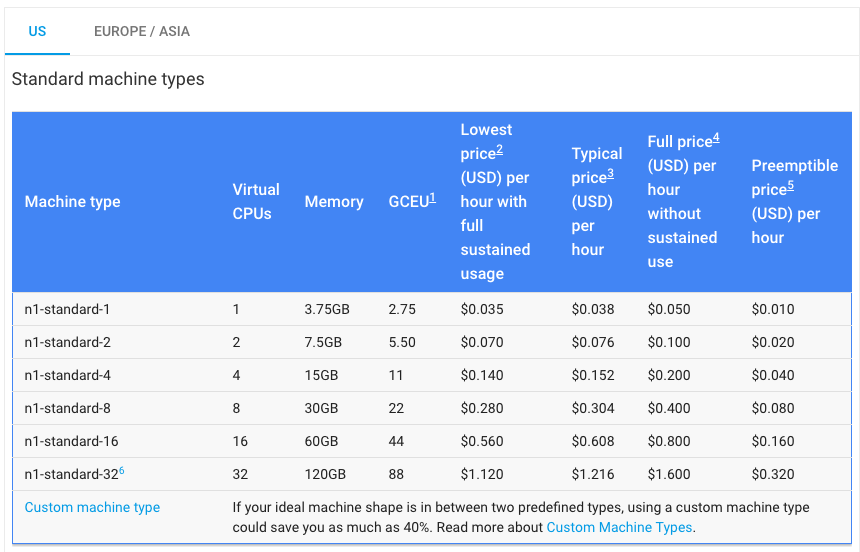
Task: Follow footnote 2 on Lowest price header
Action: click(499, 150)
